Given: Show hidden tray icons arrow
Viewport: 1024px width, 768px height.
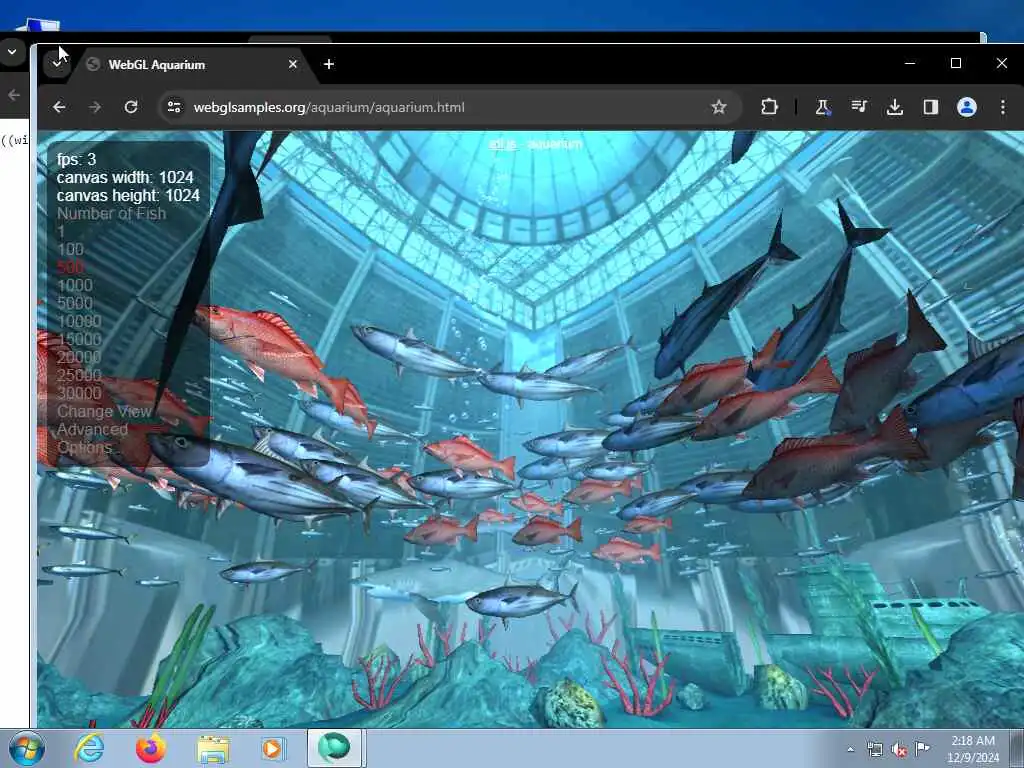Looking at the screenshot, I should (x=850, y=750).
